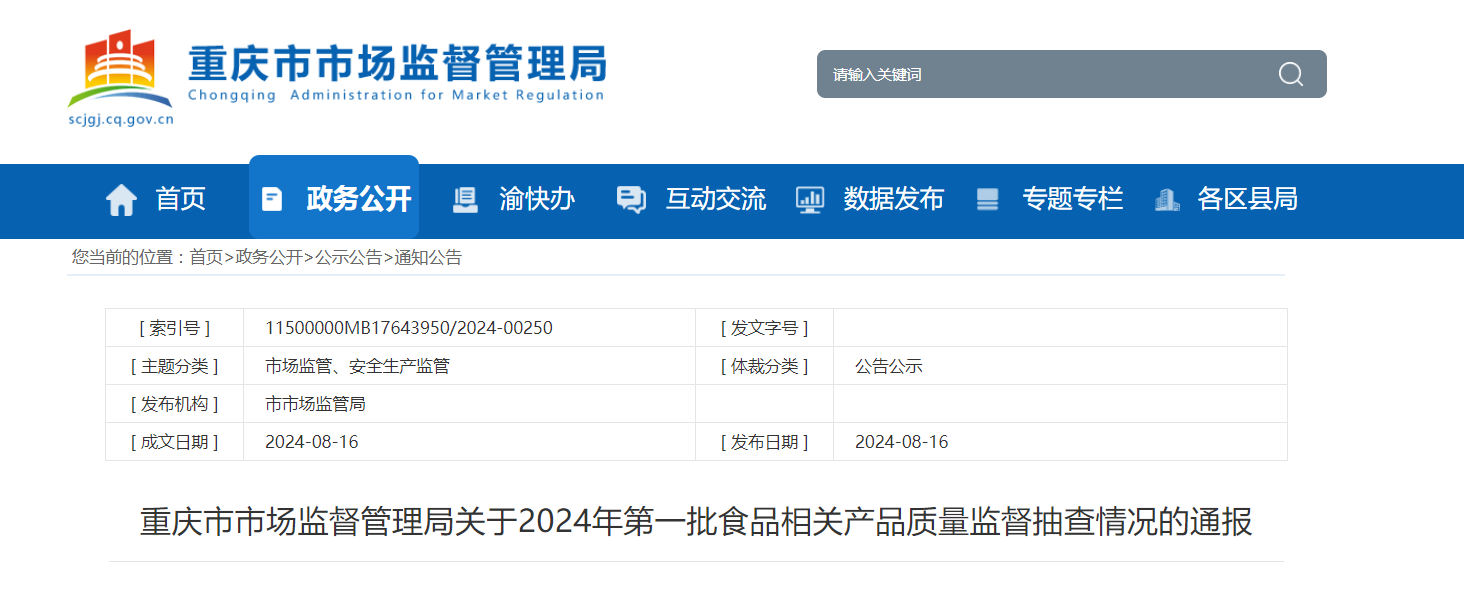
Task: Open the 首页 navigation menu item
Action: [180, 199]
